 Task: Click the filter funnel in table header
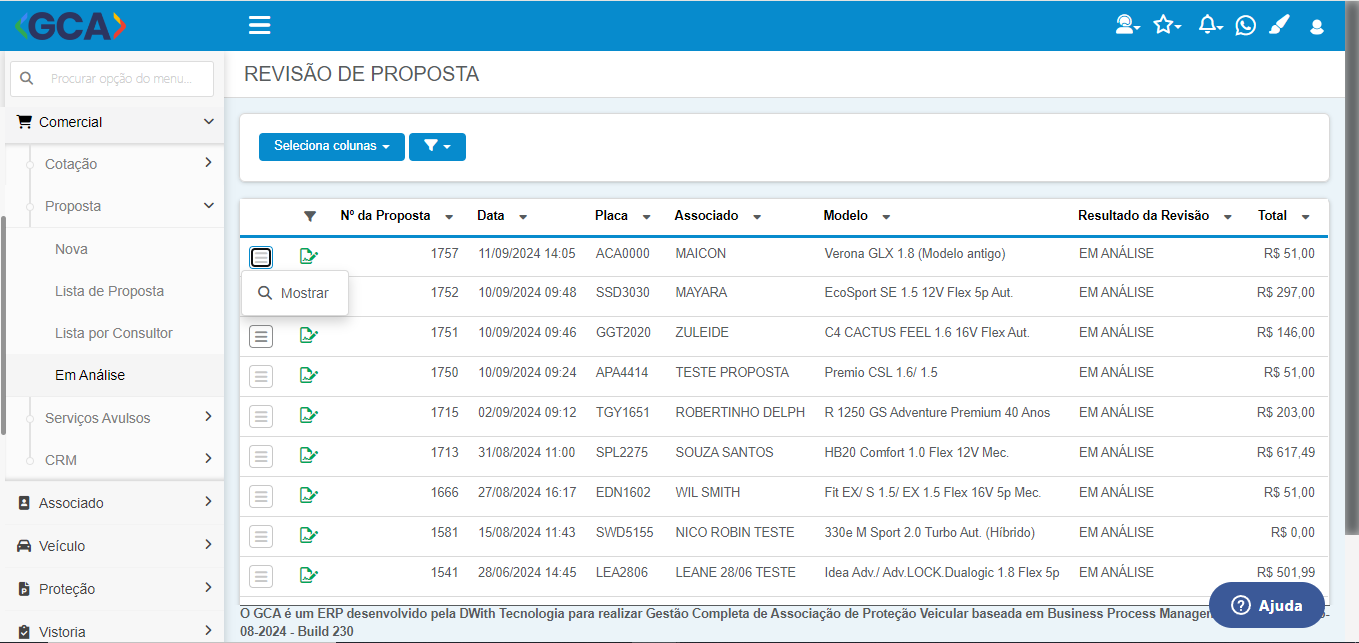point(310,216)
